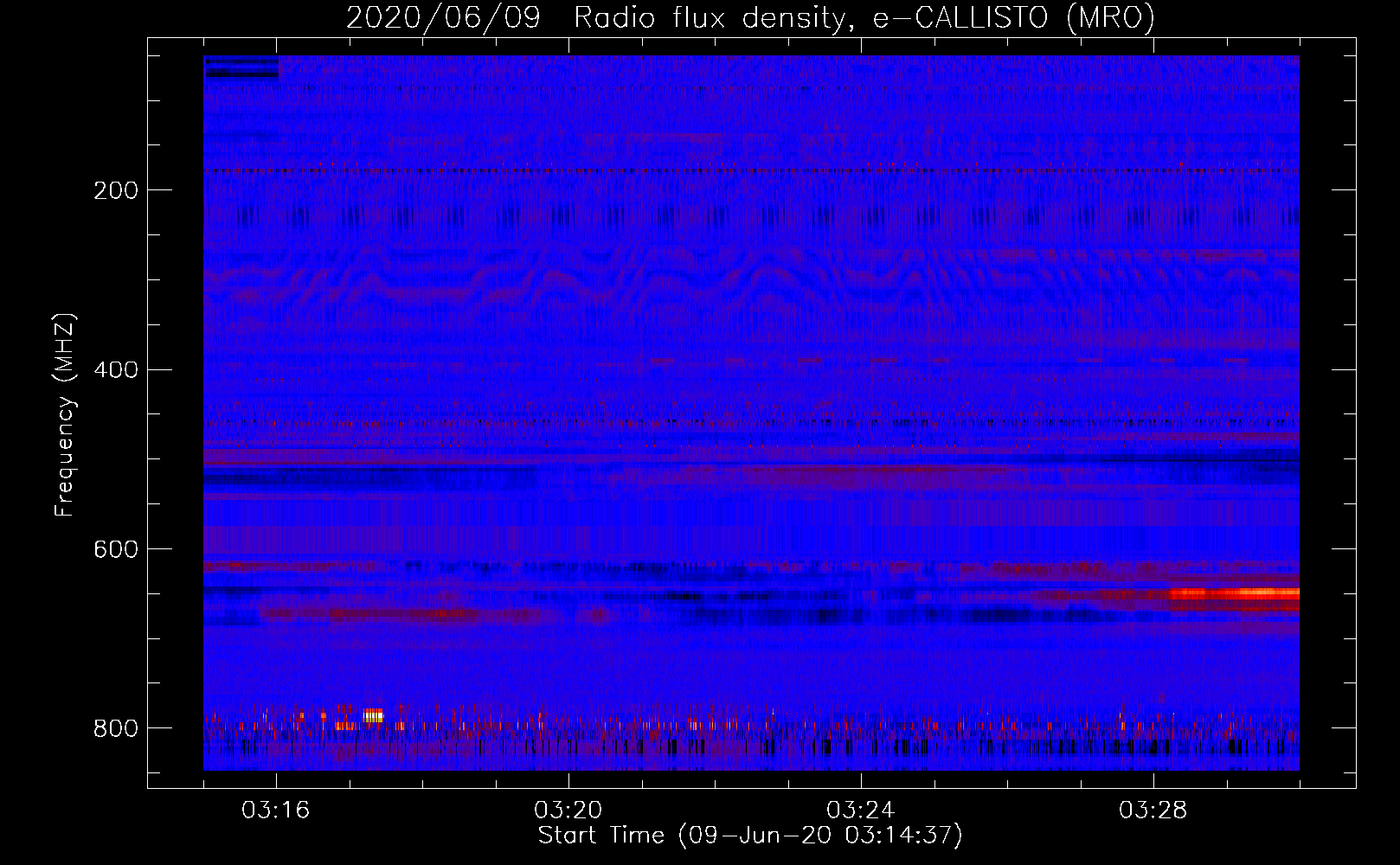Viewport: 1400px width, 865px height.
Task: Select the 03:16 time tick label
Action: 276,811
